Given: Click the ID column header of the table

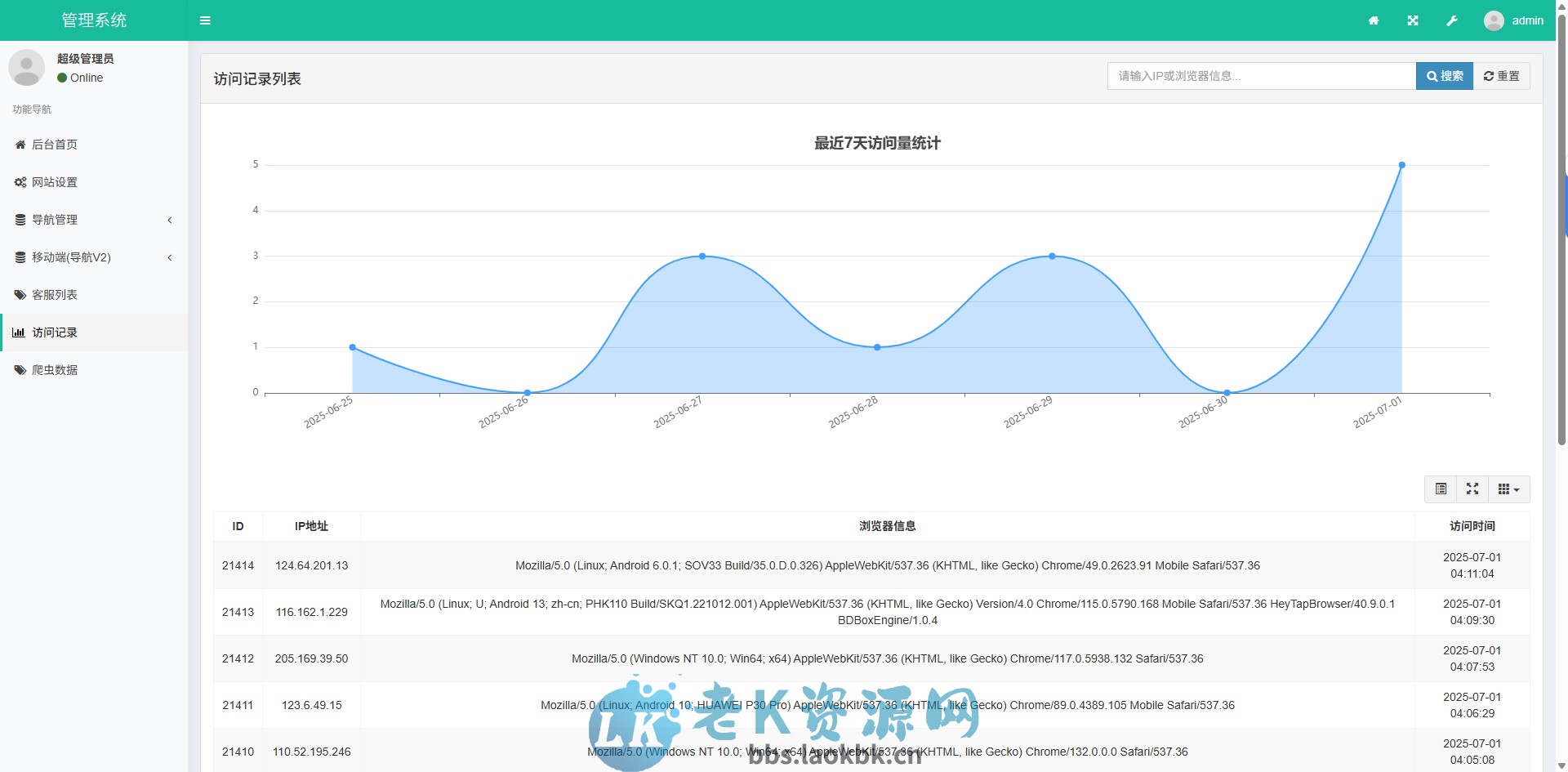Looking at the screenshot, I should tap(238, 526).
